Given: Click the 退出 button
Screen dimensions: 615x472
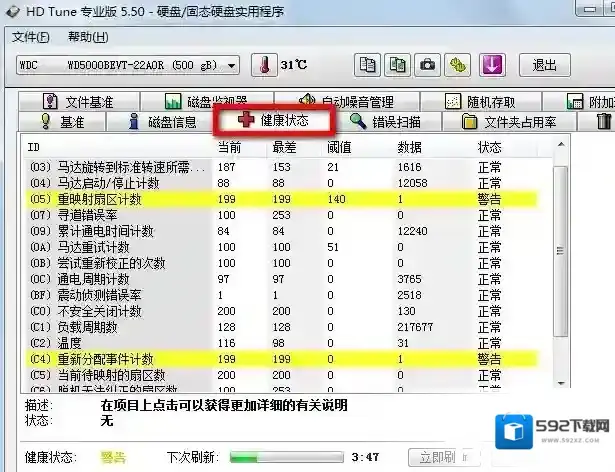Looking at the screenshot, I should point(545,65).
